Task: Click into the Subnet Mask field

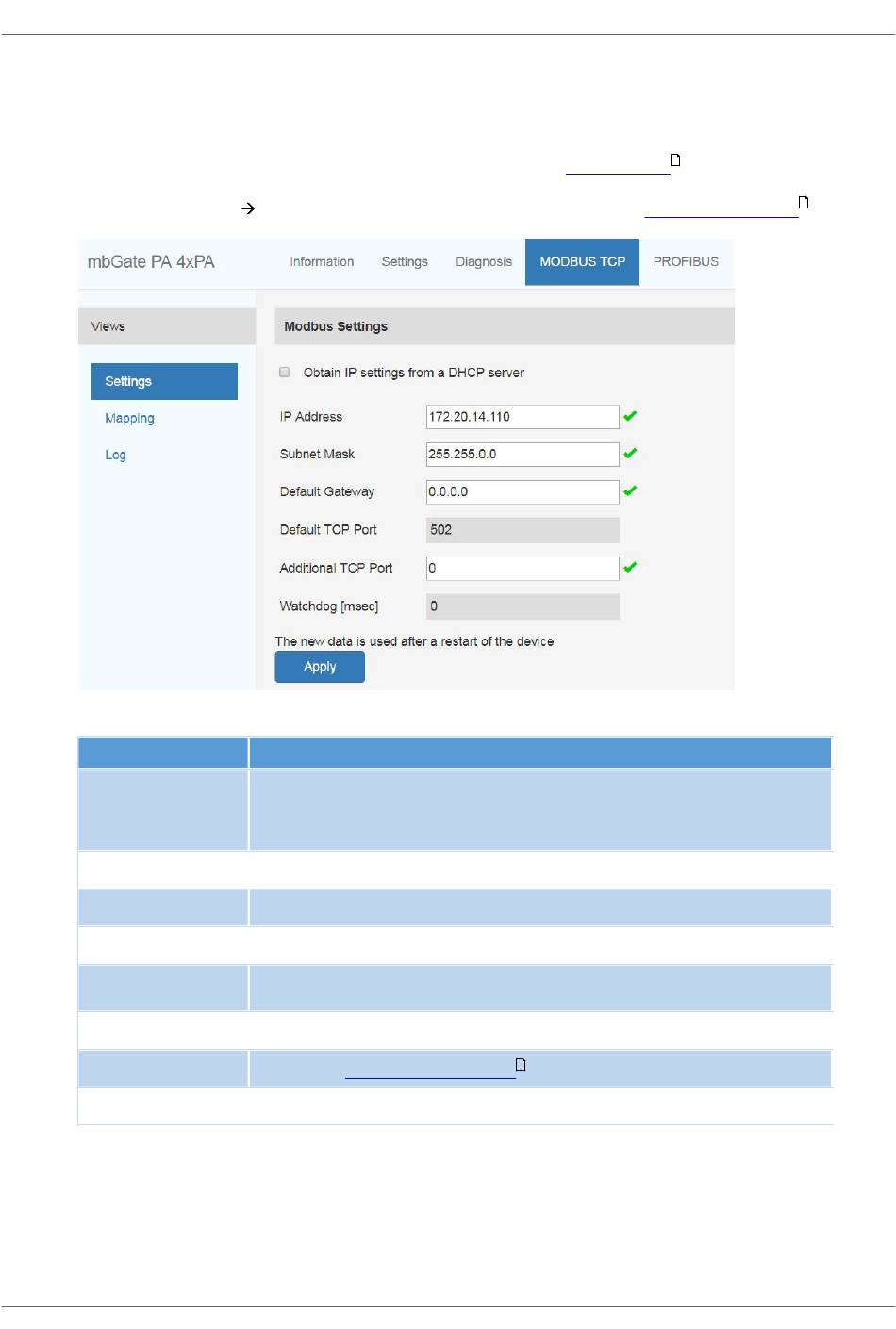Action: (x=523, y=455)
